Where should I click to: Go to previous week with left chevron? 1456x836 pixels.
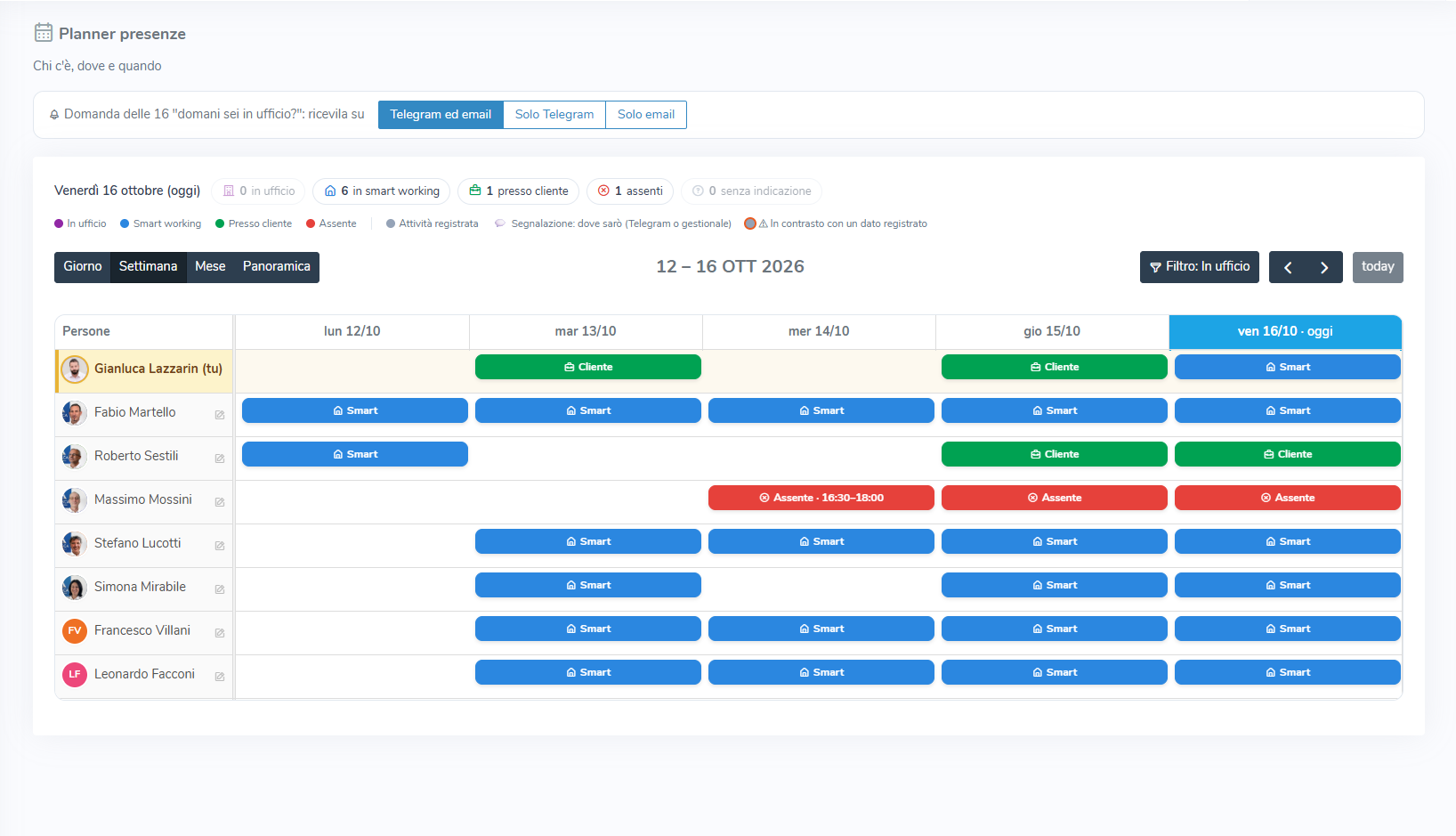1287,267
